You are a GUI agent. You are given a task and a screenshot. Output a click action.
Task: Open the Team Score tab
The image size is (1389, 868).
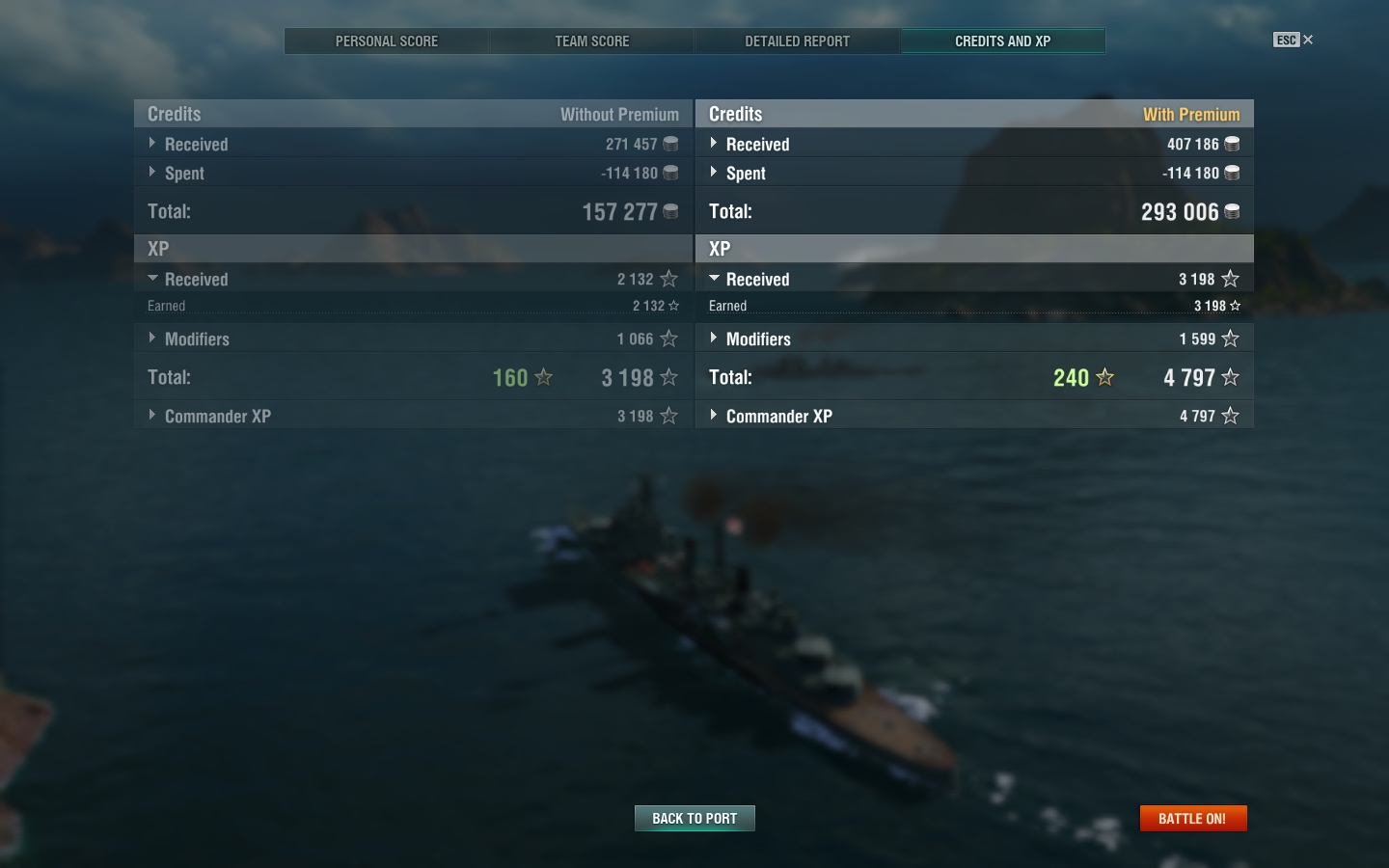coord(592,41)
